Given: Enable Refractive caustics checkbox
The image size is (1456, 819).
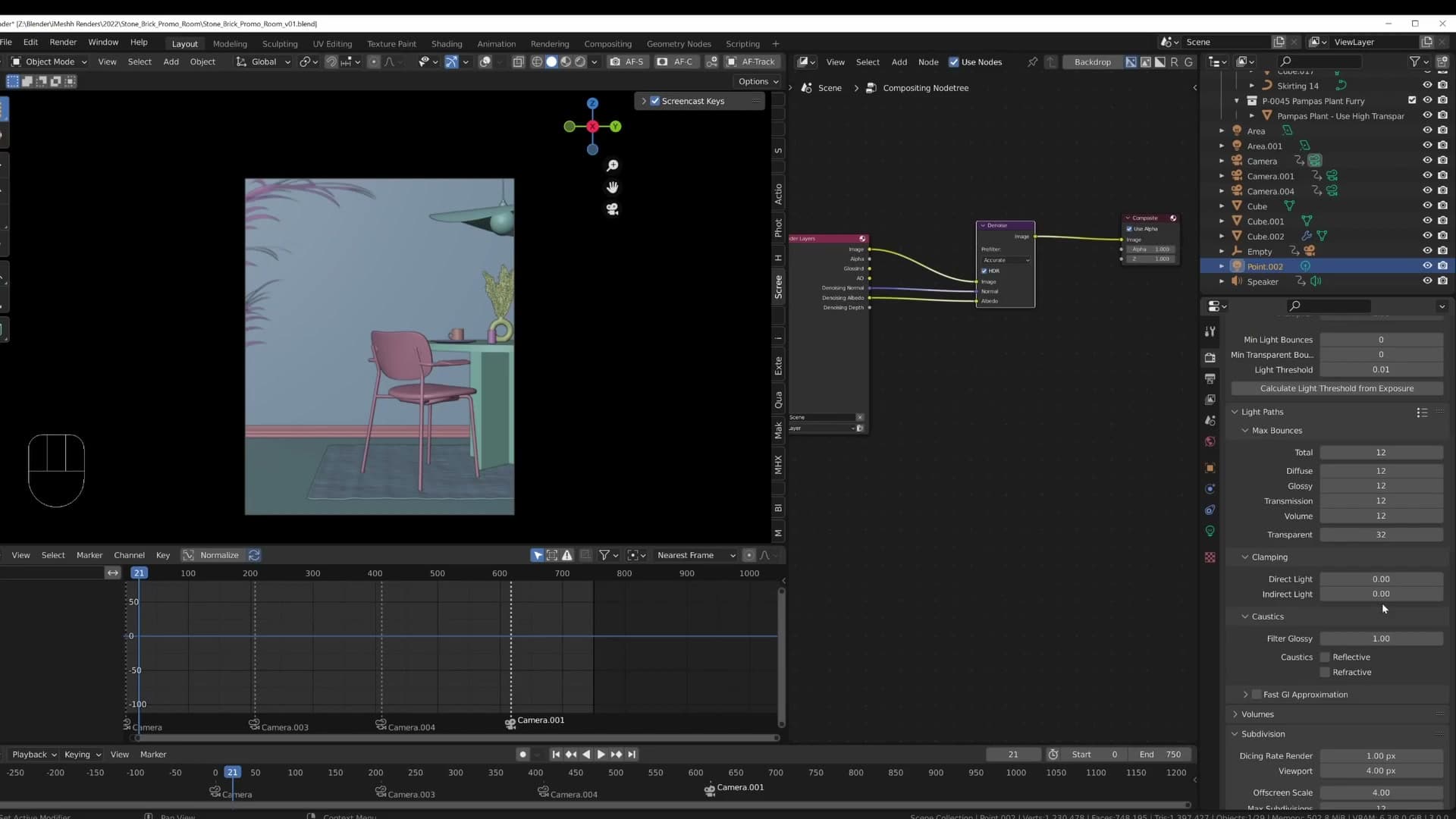Looking at the screenshot, I should point(1325,673).
